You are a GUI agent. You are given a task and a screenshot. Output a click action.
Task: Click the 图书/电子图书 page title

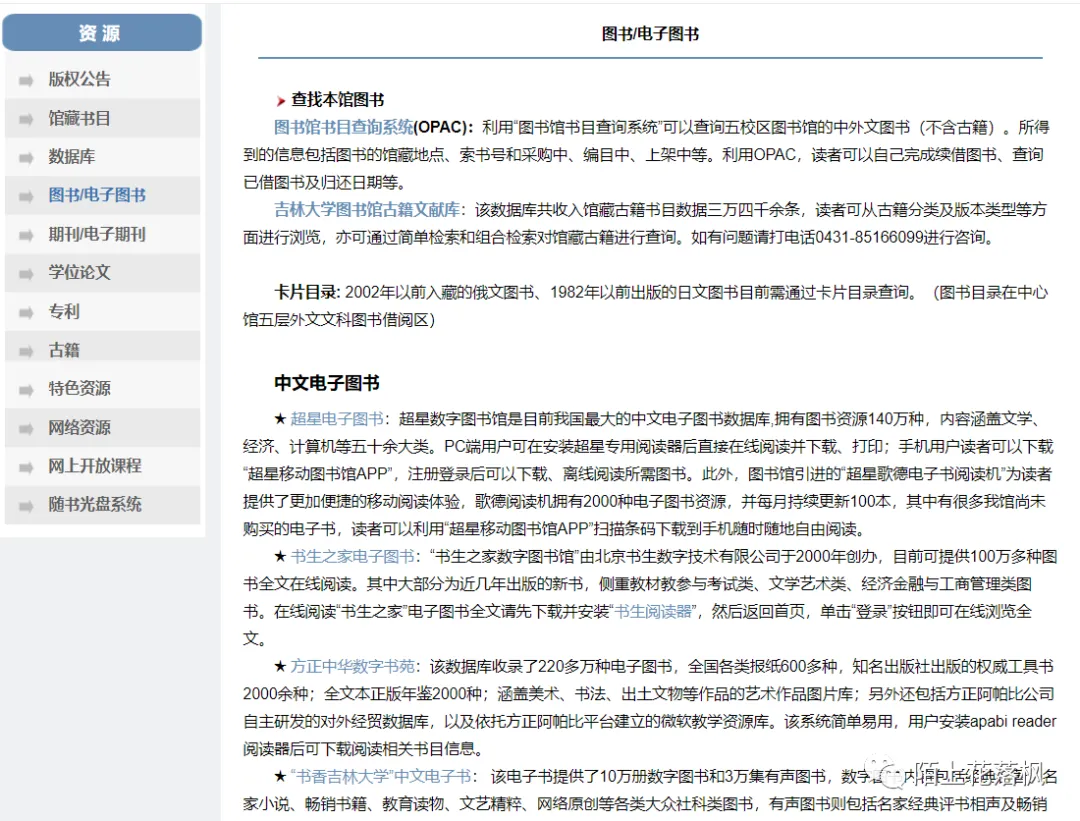tap(650, 34)
